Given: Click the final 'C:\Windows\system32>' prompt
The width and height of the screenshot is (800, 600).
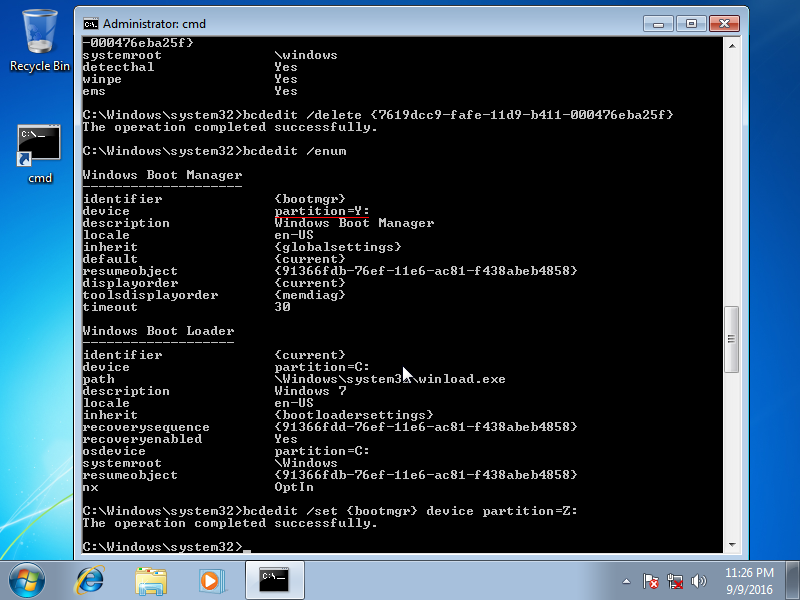Looking at the screenshot, I should click(x=163, y=547).
